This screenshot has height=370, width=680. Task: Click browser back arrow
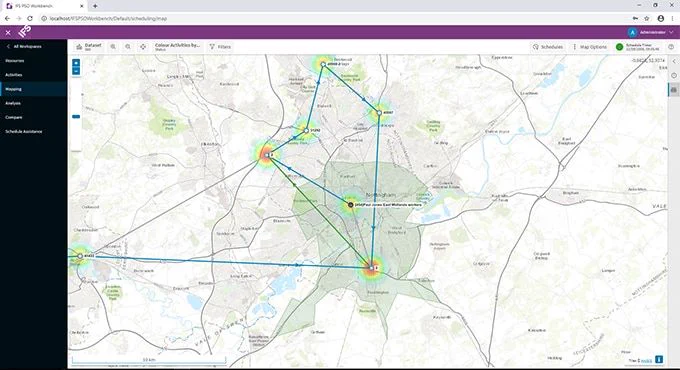(x=7, y=18)
